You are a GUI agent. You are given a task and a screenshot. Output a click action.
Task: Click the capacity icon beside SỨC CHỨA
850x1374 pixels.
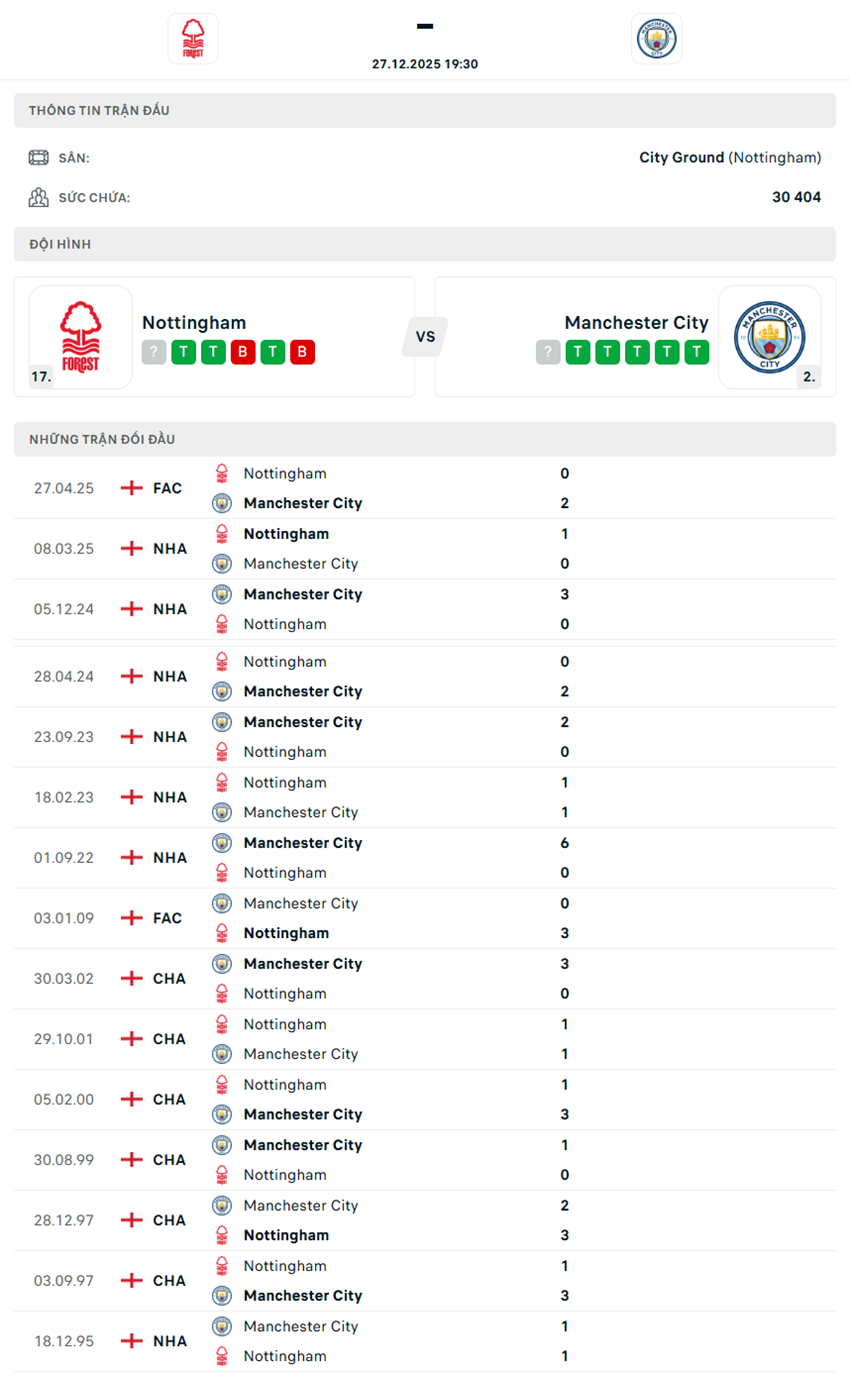point(38,196)
